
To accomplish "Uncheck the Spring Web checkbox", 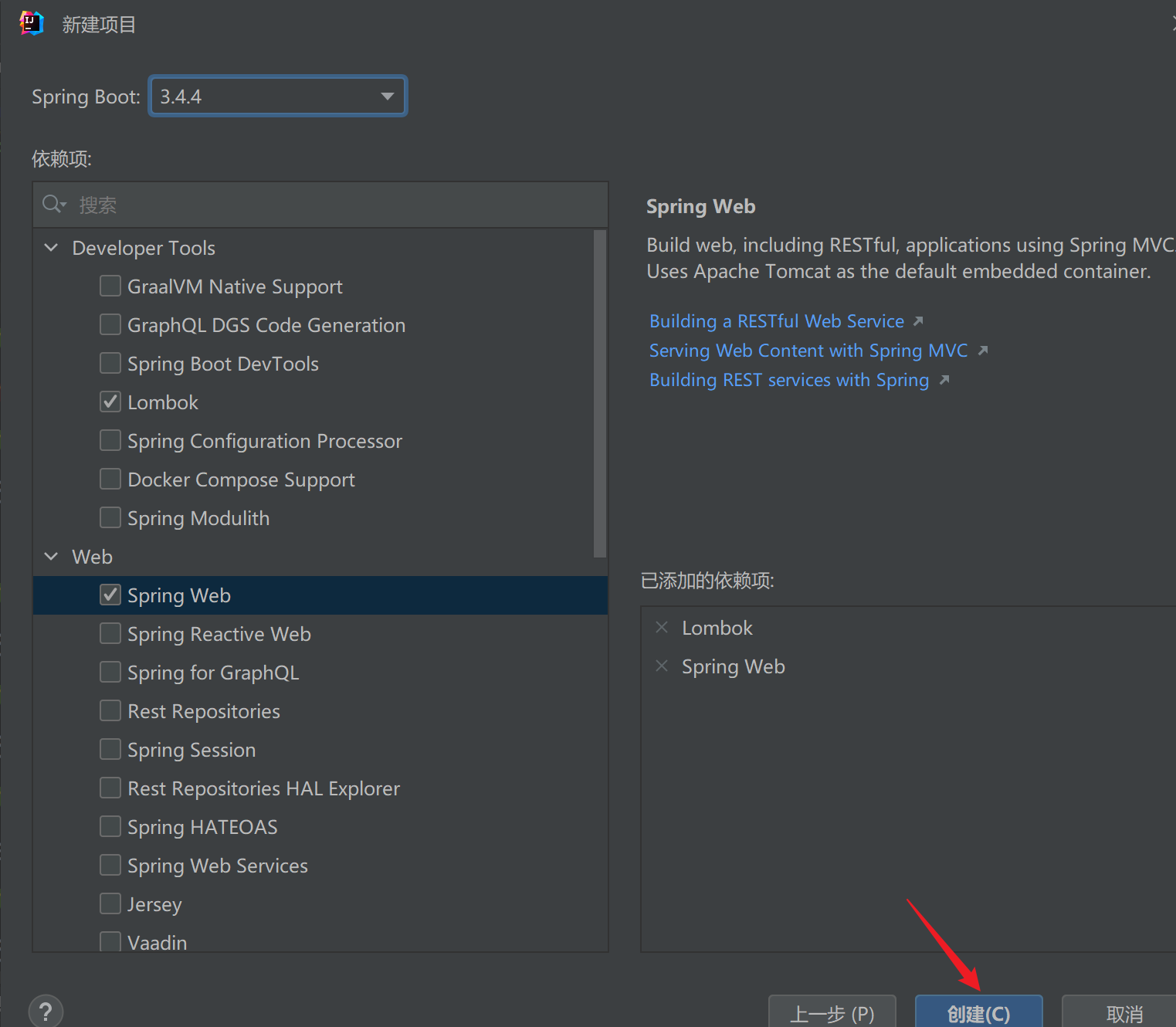I will point(110,595).
